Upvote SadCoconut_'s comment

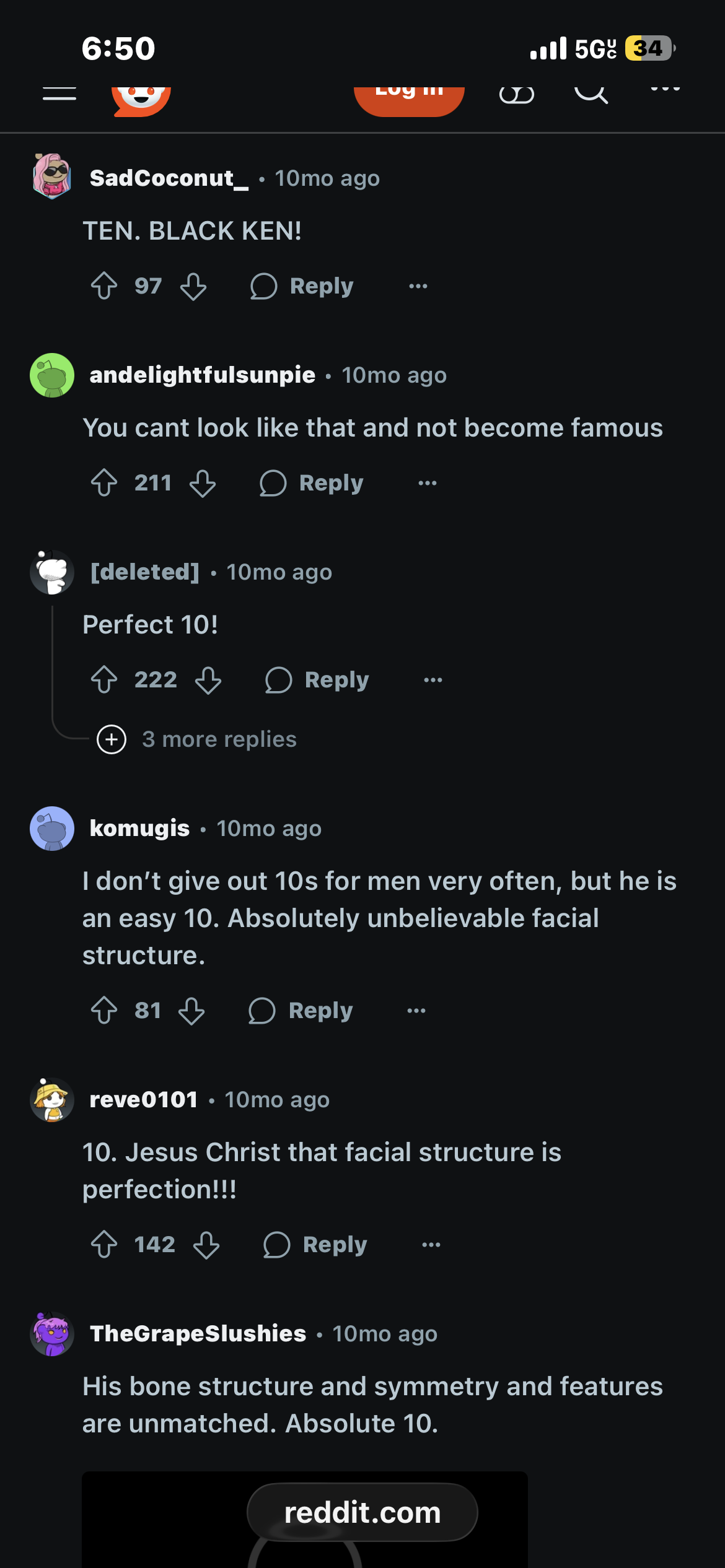coord(104,286)
